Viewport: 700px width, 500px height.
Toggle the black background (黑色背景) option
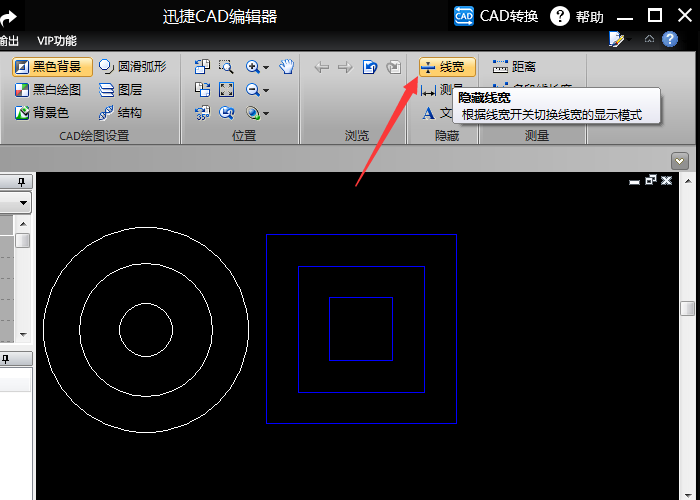53,67
